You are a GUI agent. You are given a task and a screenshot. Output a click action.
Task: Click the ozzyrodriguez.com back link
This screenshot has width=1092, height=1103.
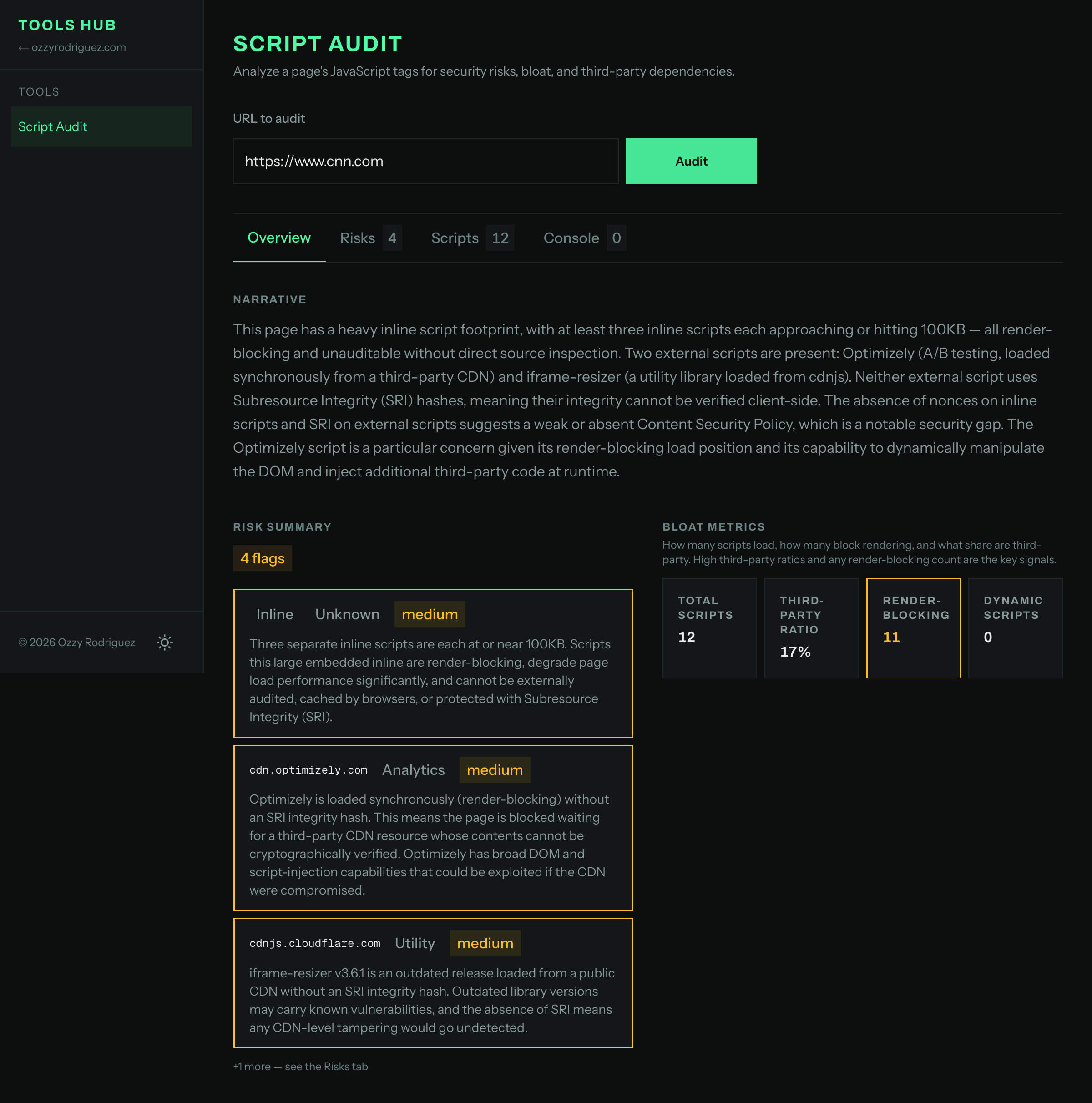point(72,47)
